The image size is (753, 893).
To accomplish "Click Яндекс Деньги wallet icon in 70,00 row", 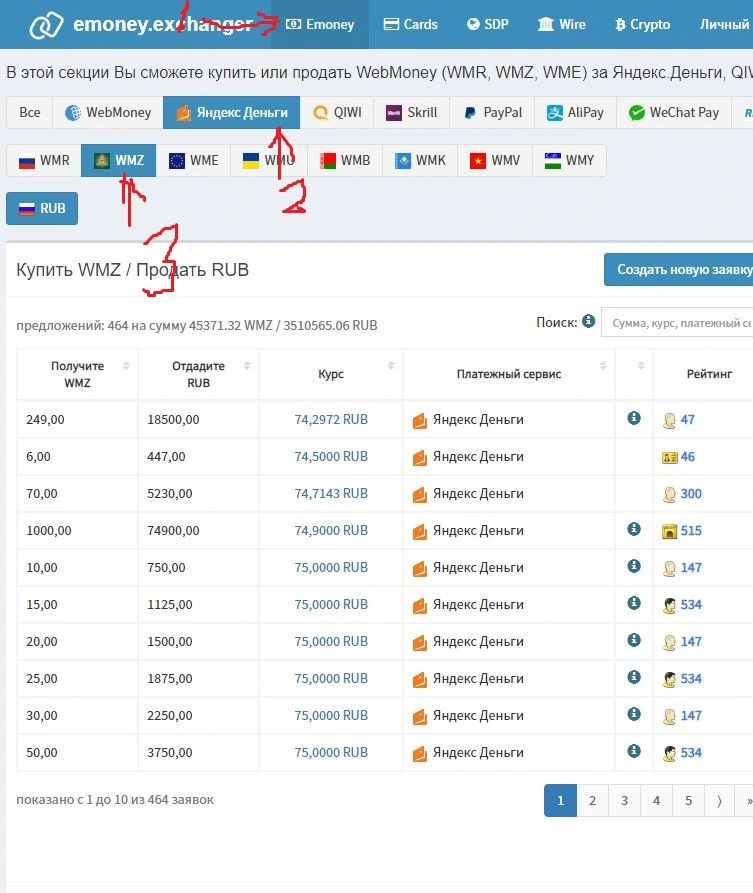I will click(420, 495).
